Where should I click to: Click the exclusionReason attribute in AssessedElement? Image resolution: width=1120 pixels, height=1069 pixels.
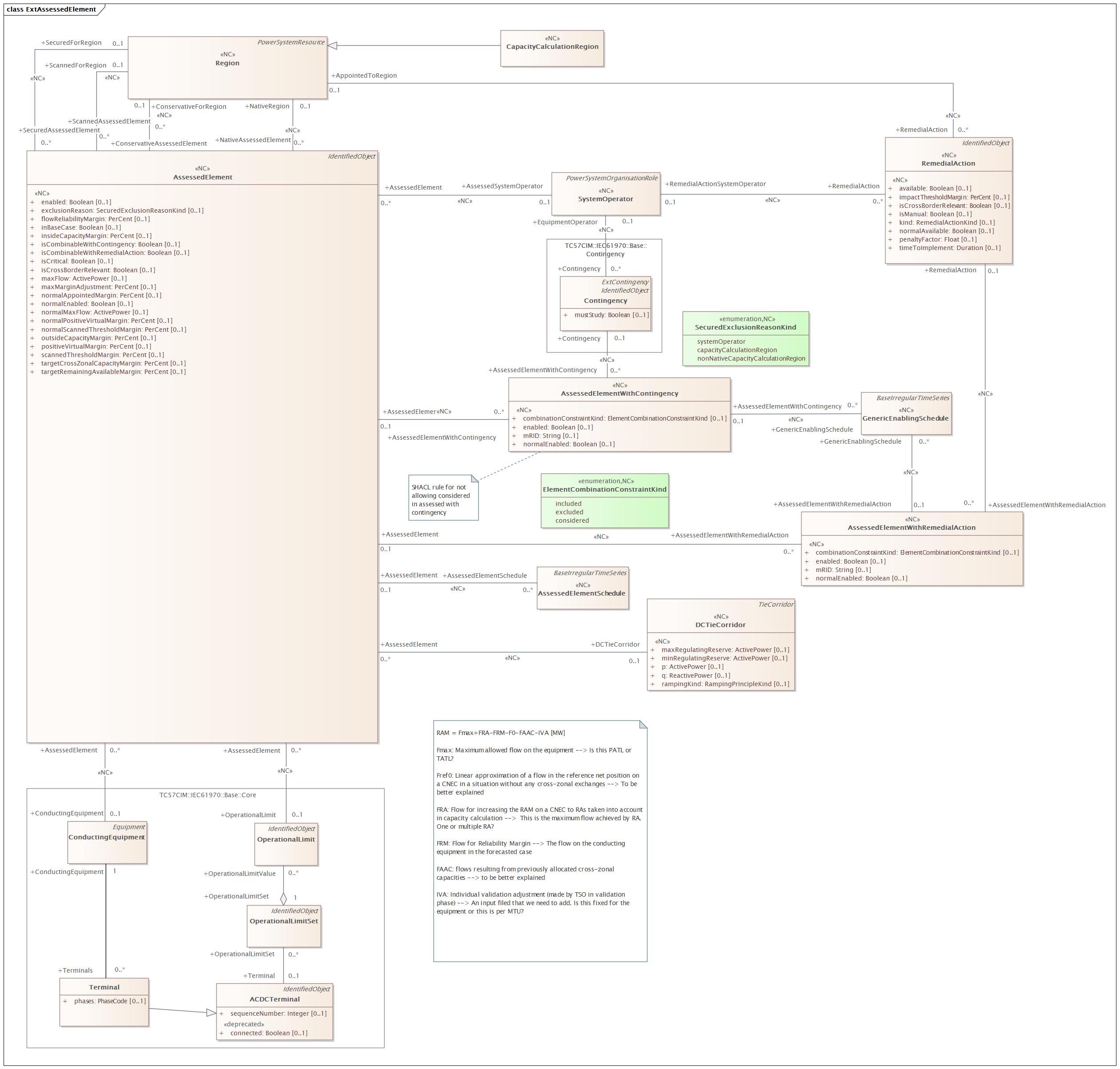(122, 211)
